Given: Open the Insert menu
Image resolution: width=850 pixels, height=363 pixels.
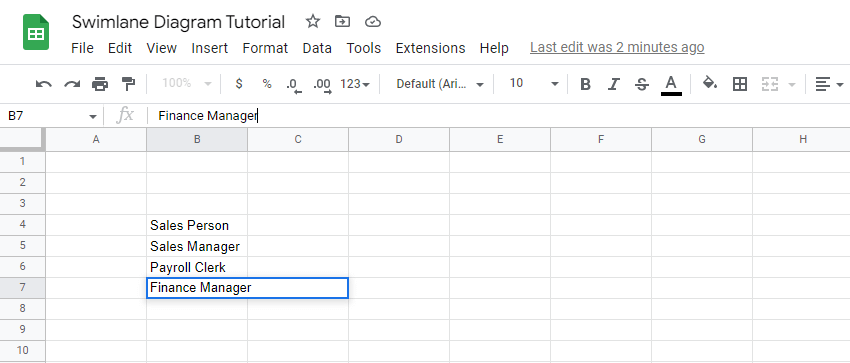Looking at the screenshot, I should click(x=210, y=48).
